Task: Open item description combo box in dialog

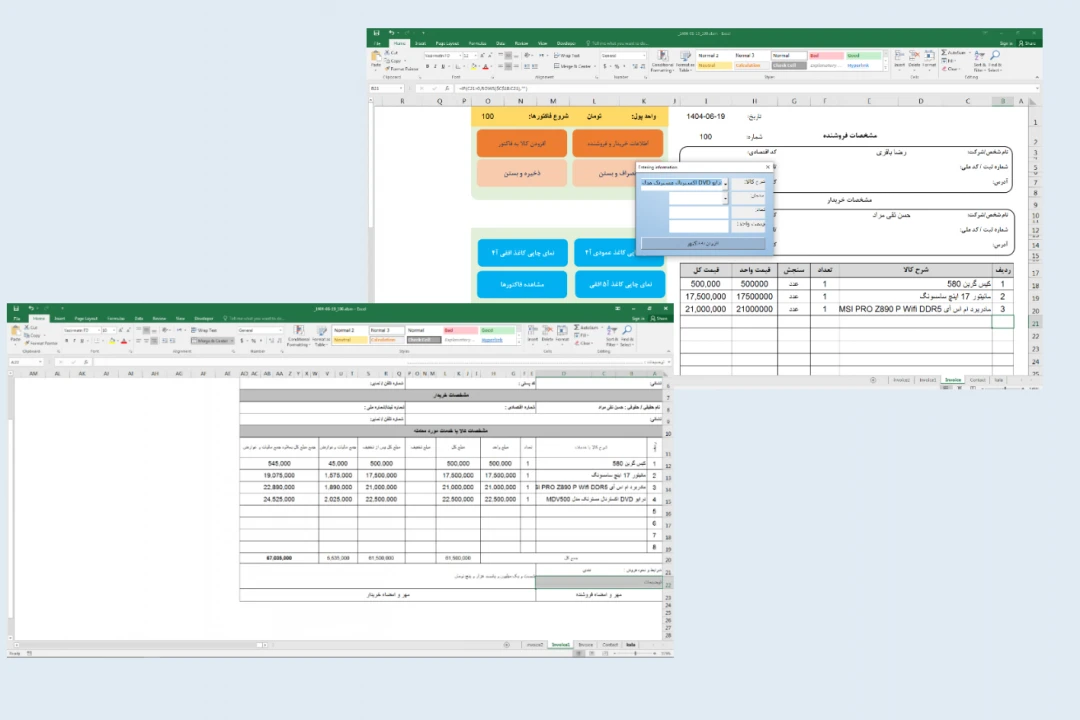Action: pyautogui.click(x=725, y=183)
